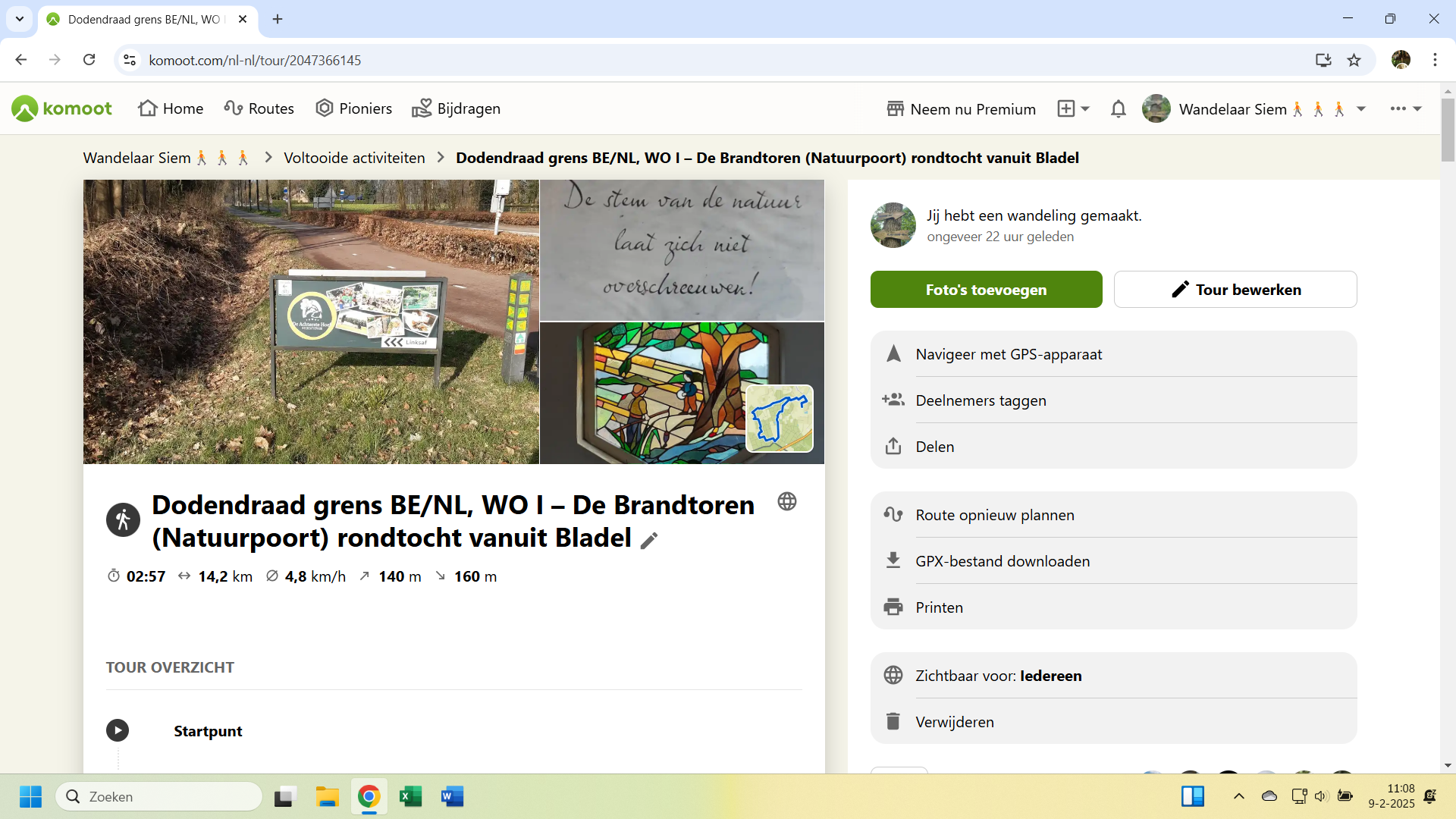Click the Foto's toevoegen button
The image size is (1456, 819).
coord(986,290)
